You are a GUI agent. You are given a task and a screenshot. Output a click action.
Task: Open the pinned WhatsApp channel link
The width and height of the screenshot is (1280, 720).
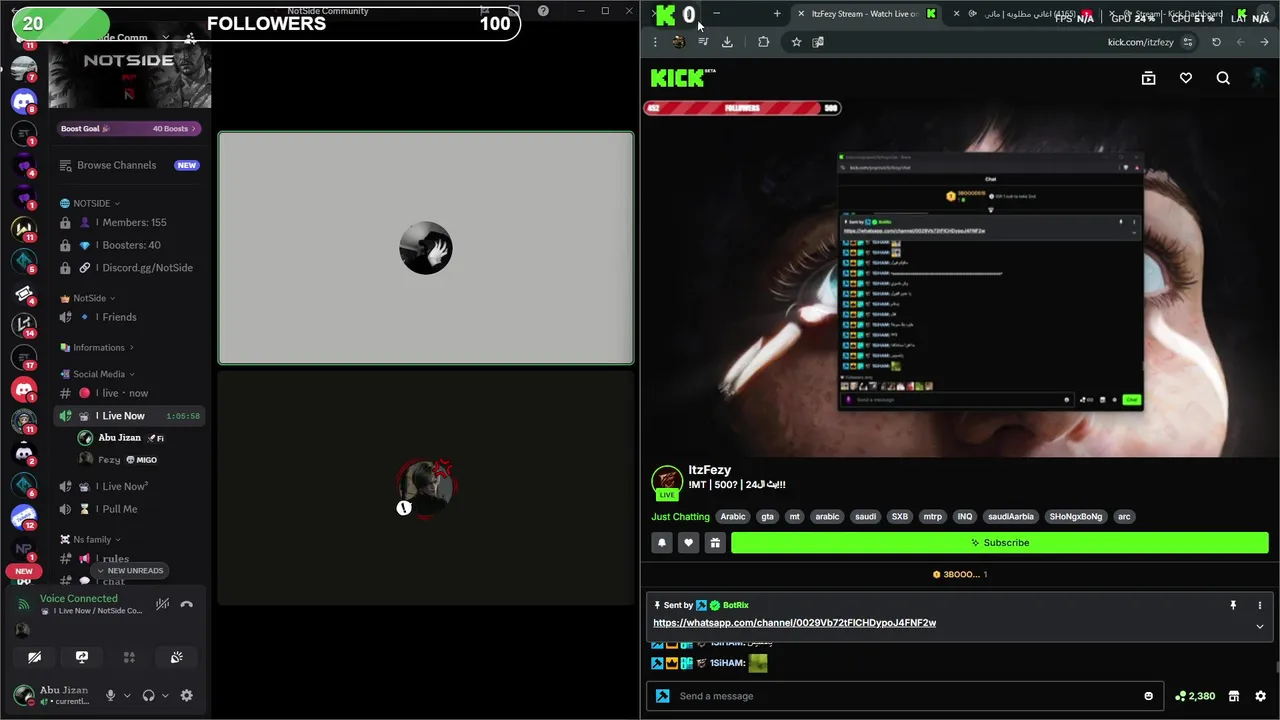(794, 623)
